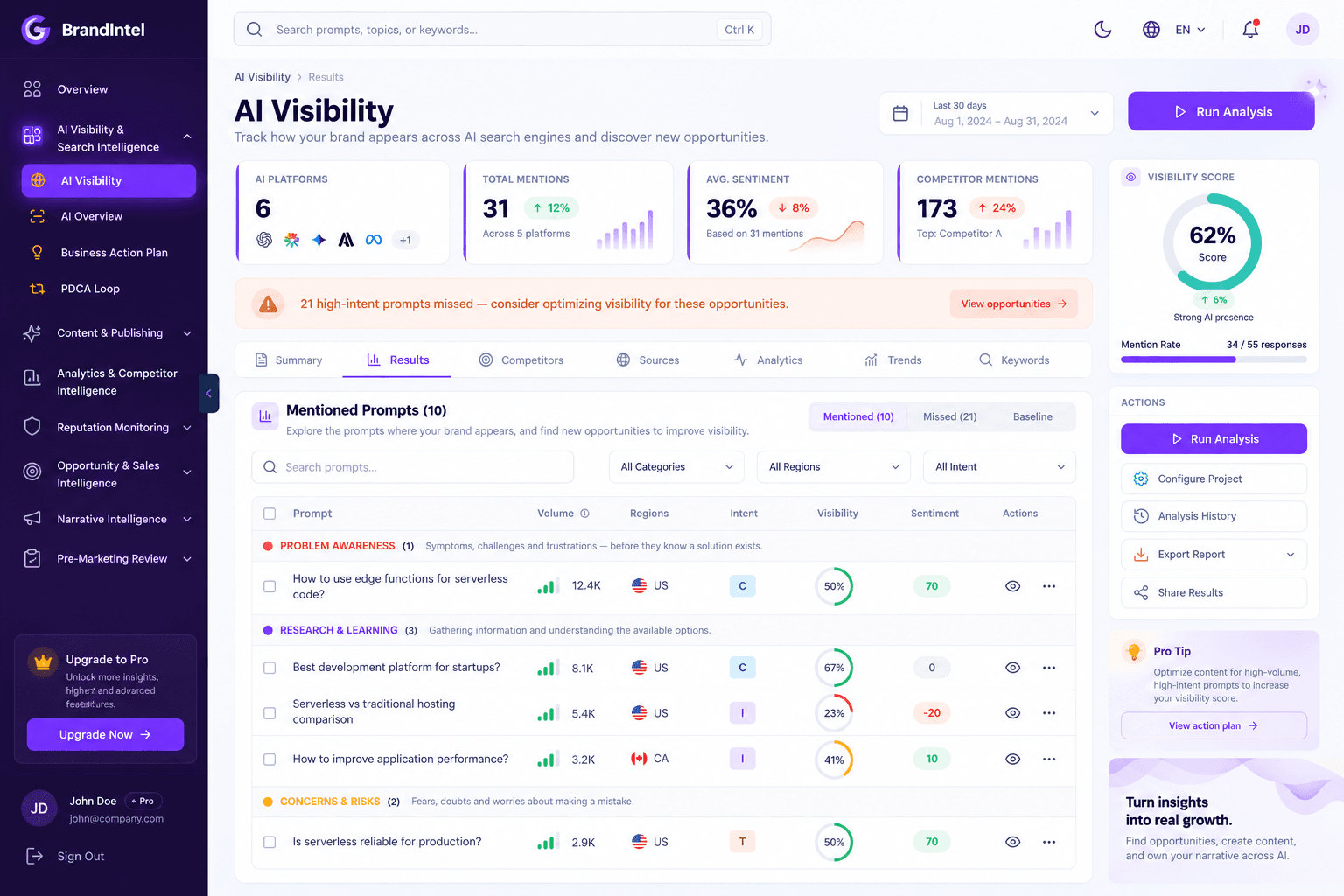Open notifications bell icon
1344x896 pixels.
coord(1250,29)
